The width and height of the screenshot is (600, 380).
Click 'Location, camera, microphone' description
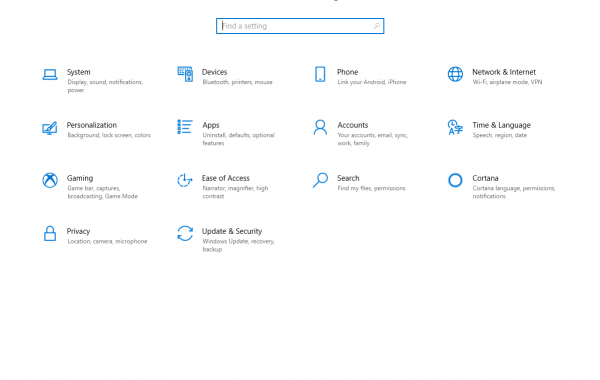click(107, 241)
